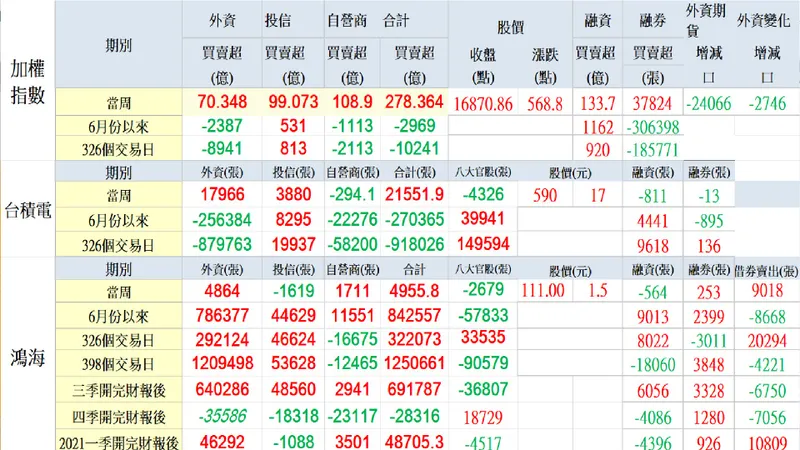Image resolution: width=800 pixels, height=450 pixels.
Task: Click the futures value -24066
Action: (x=709, y=104)
